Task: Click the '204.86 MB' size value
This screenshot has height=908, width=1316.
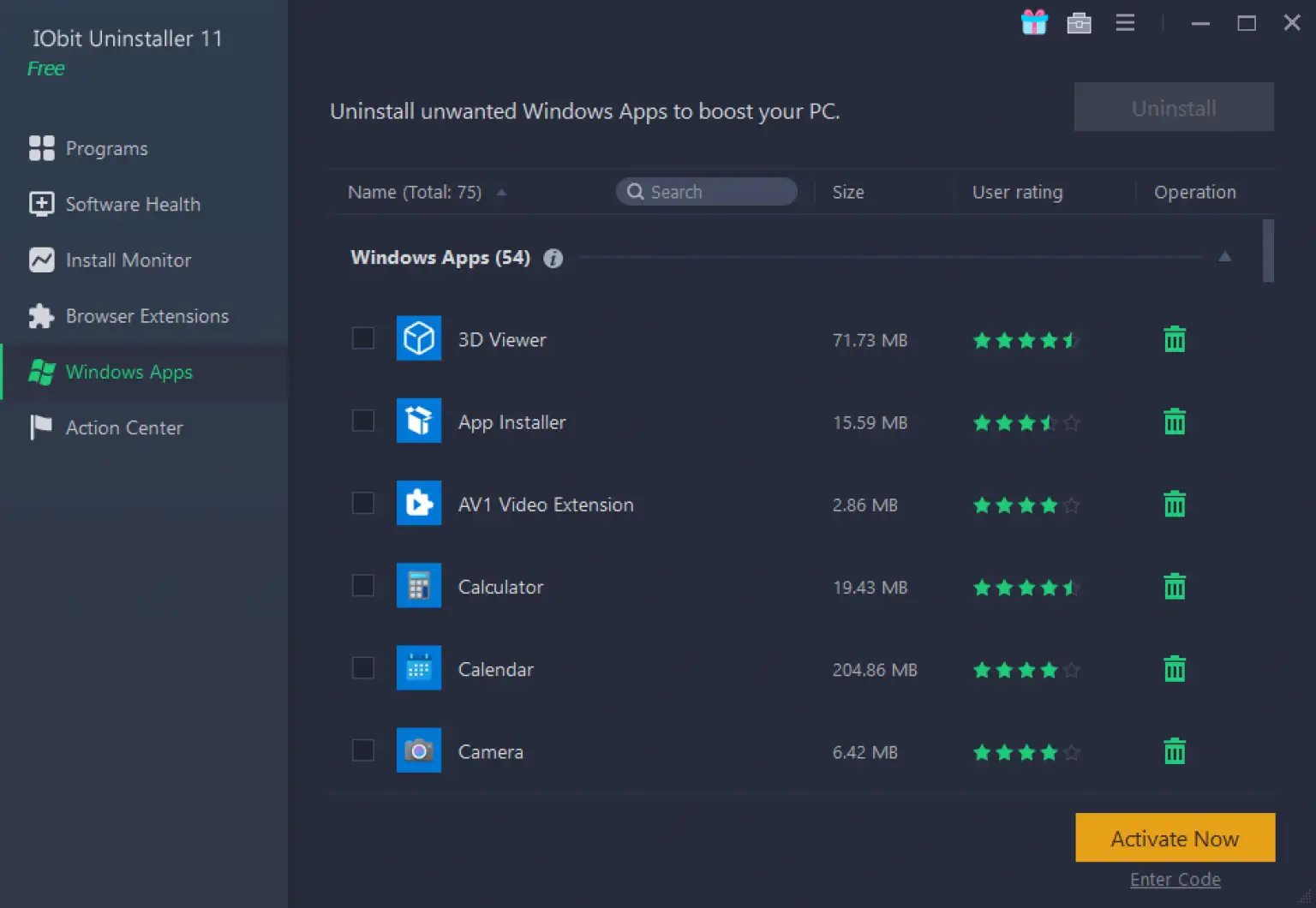Action: tap(875, 670)
